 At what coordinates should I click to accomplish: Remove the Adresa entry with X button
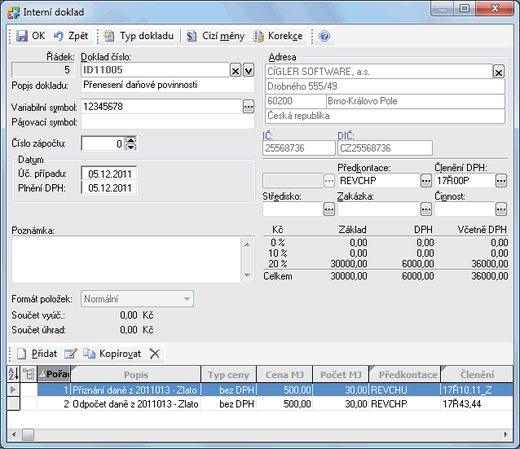pos(499,72)
